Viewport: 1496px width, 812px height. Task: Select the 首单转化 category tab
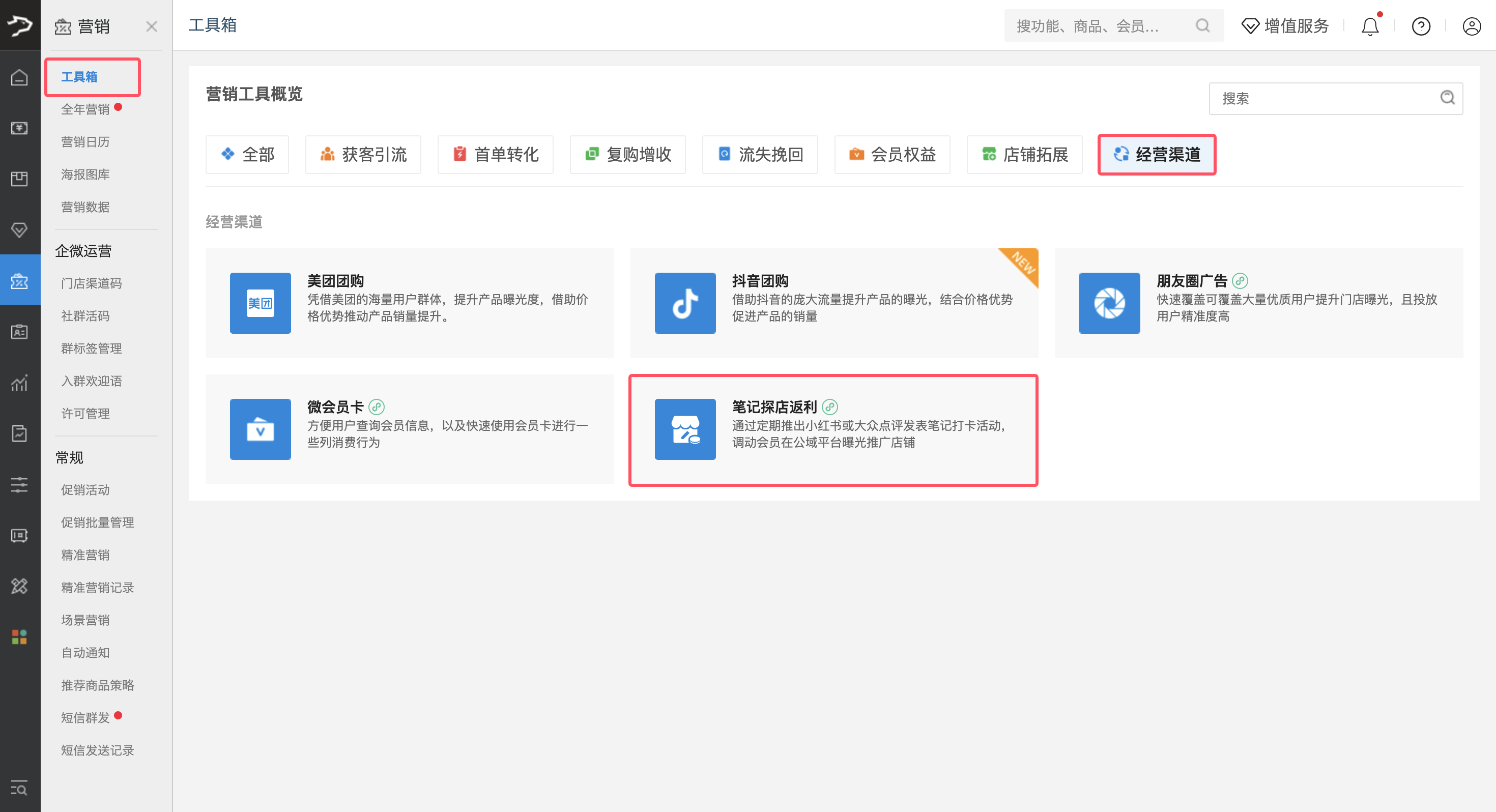(496, 155)
